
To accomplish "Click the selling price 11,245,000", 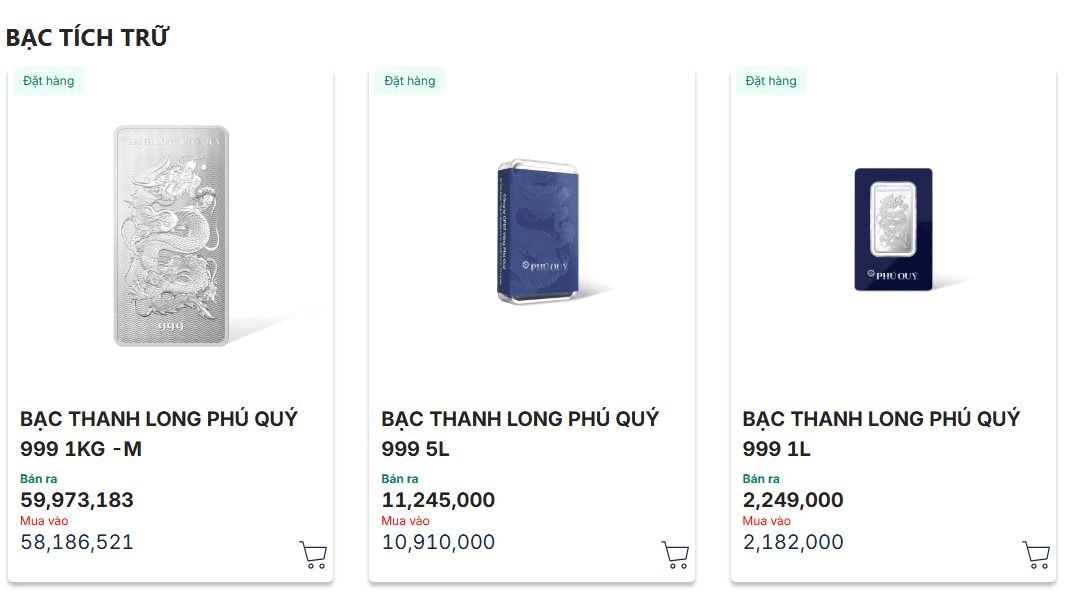I will [438, 500].
